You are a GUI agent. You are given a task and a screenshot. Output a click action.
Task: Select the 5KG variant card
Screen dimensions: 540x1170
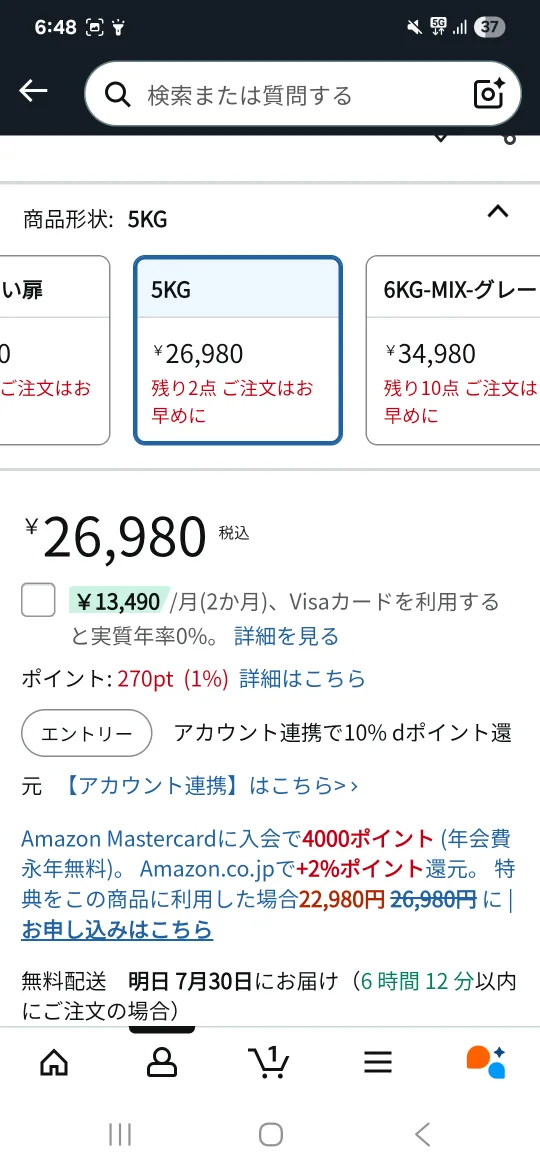click(238, 350)
